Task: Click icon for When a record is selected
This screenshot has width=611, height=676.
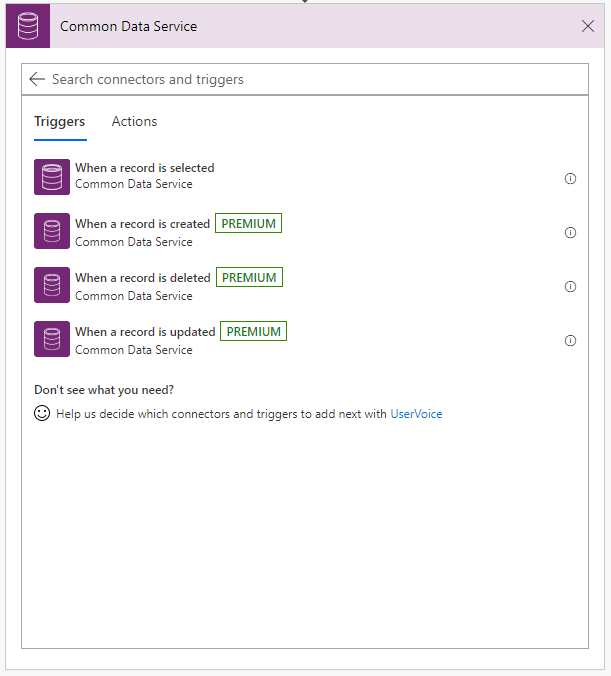Action: [x=52, y=177]
